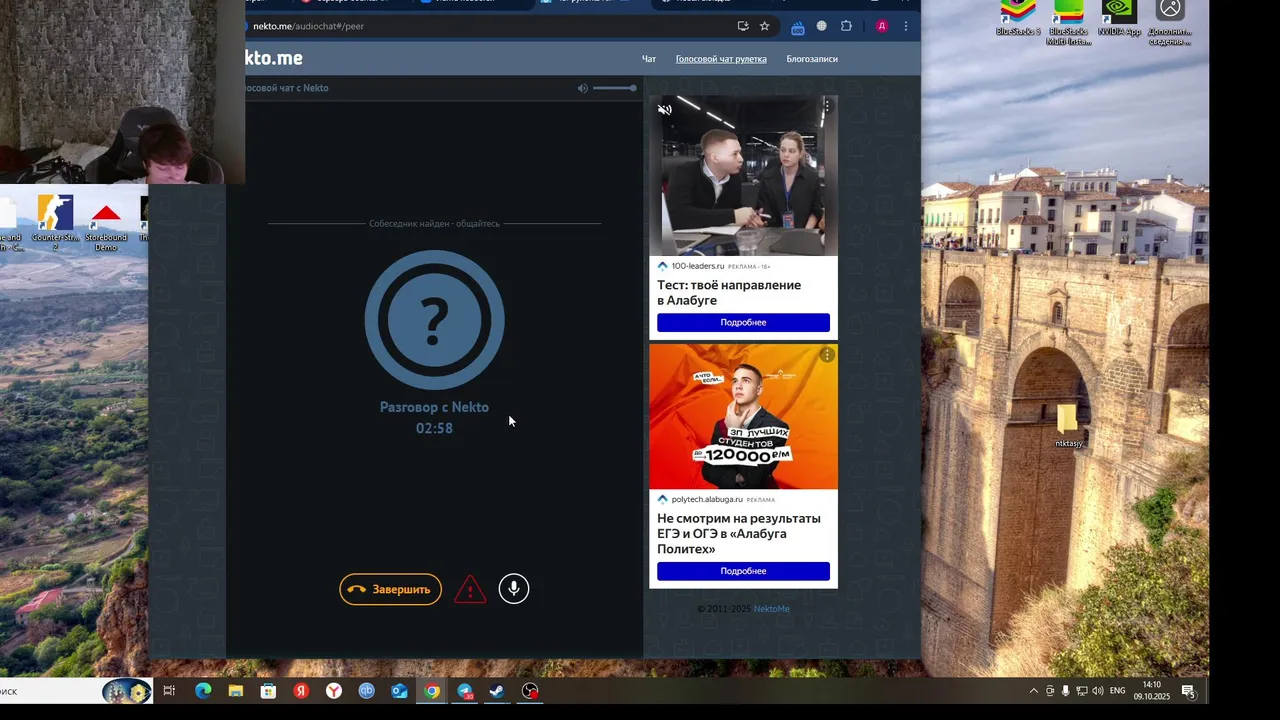Viewport: 1280px width, 720px height.
Task: Mute chat sound with the speaker icon
Action: 583,88
